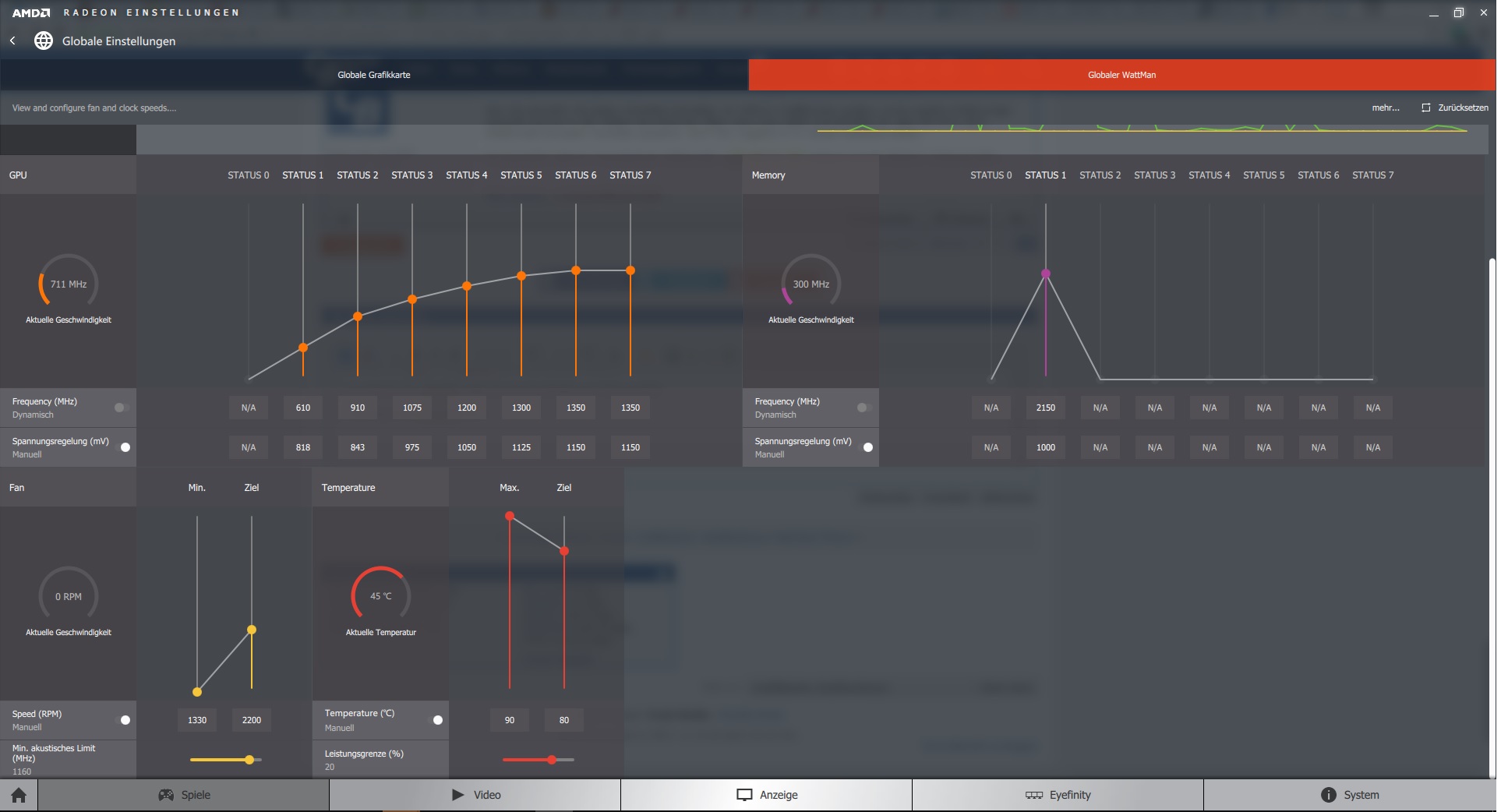Toggle GPU Frequency dynamic switch
Screen dimensions: 1501x812
click(121, 408)
